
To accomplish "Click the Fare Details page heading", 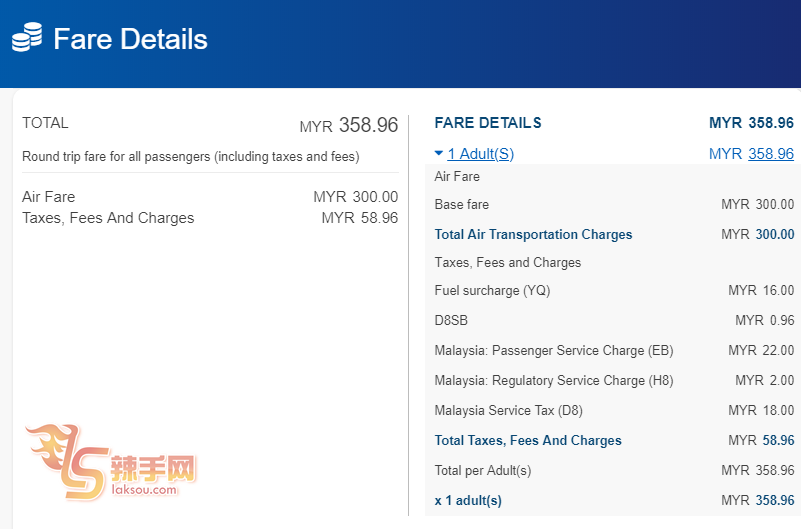I will (x=130, y=39).
